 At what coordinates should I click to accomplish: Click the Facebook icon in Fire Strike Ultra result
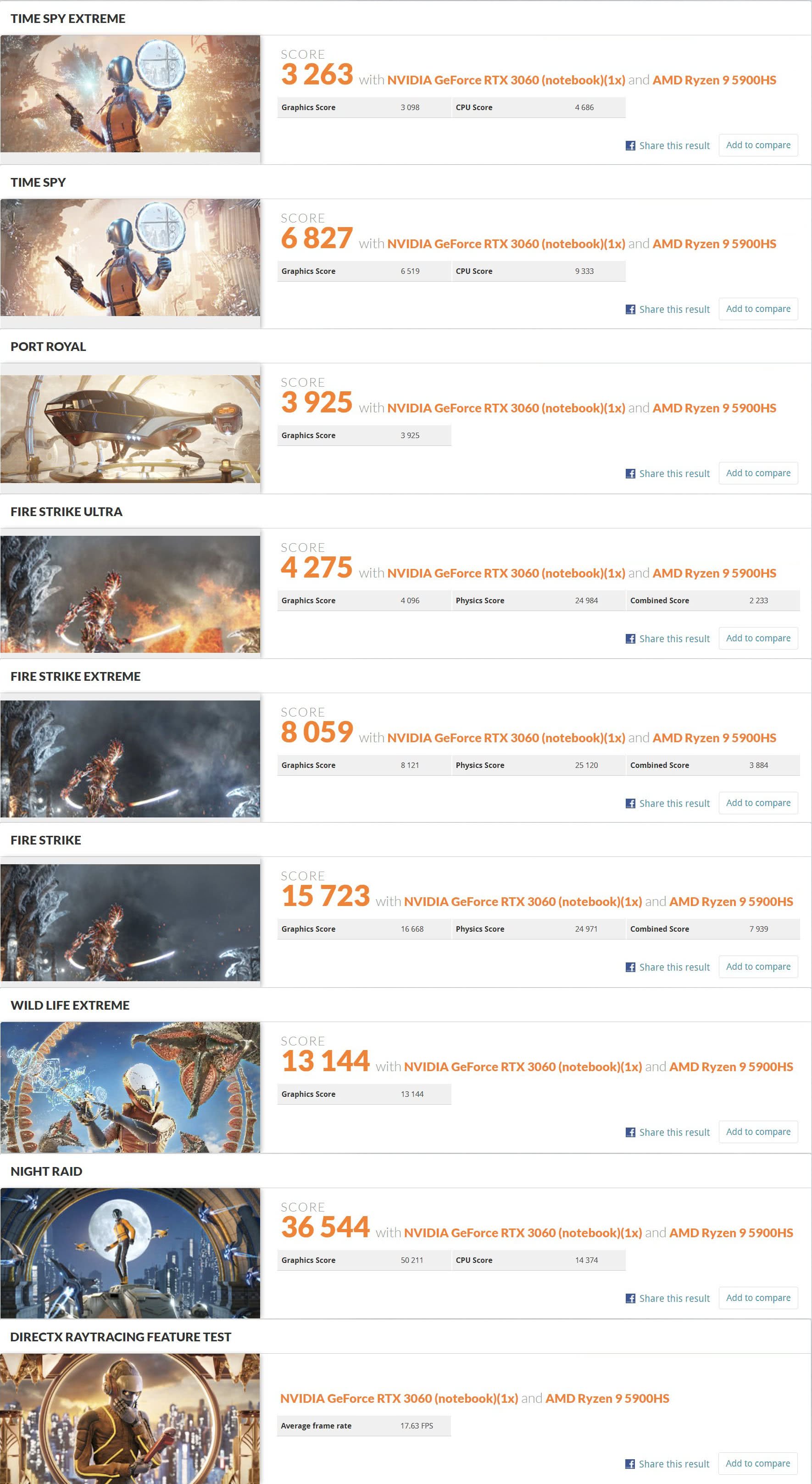coord(630,639)
